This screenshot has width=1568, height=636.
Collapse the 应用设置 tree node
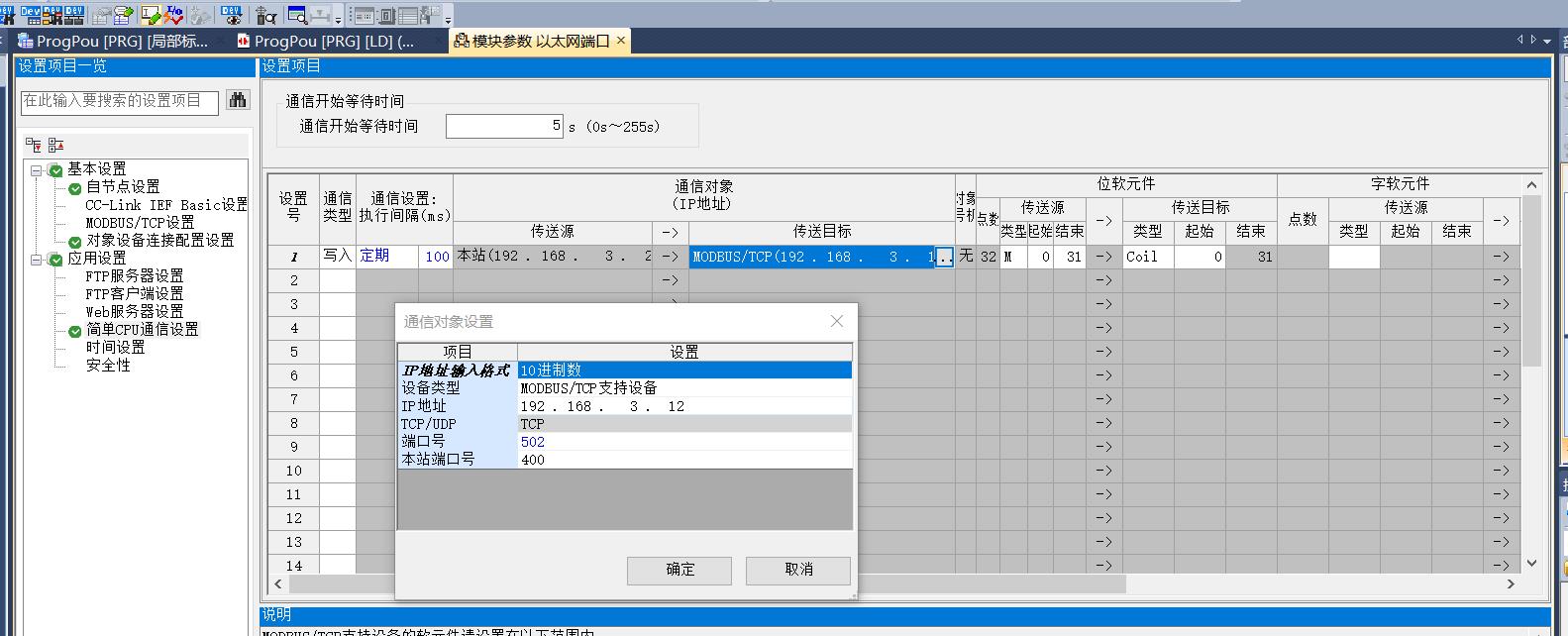[x=37, y=259]
